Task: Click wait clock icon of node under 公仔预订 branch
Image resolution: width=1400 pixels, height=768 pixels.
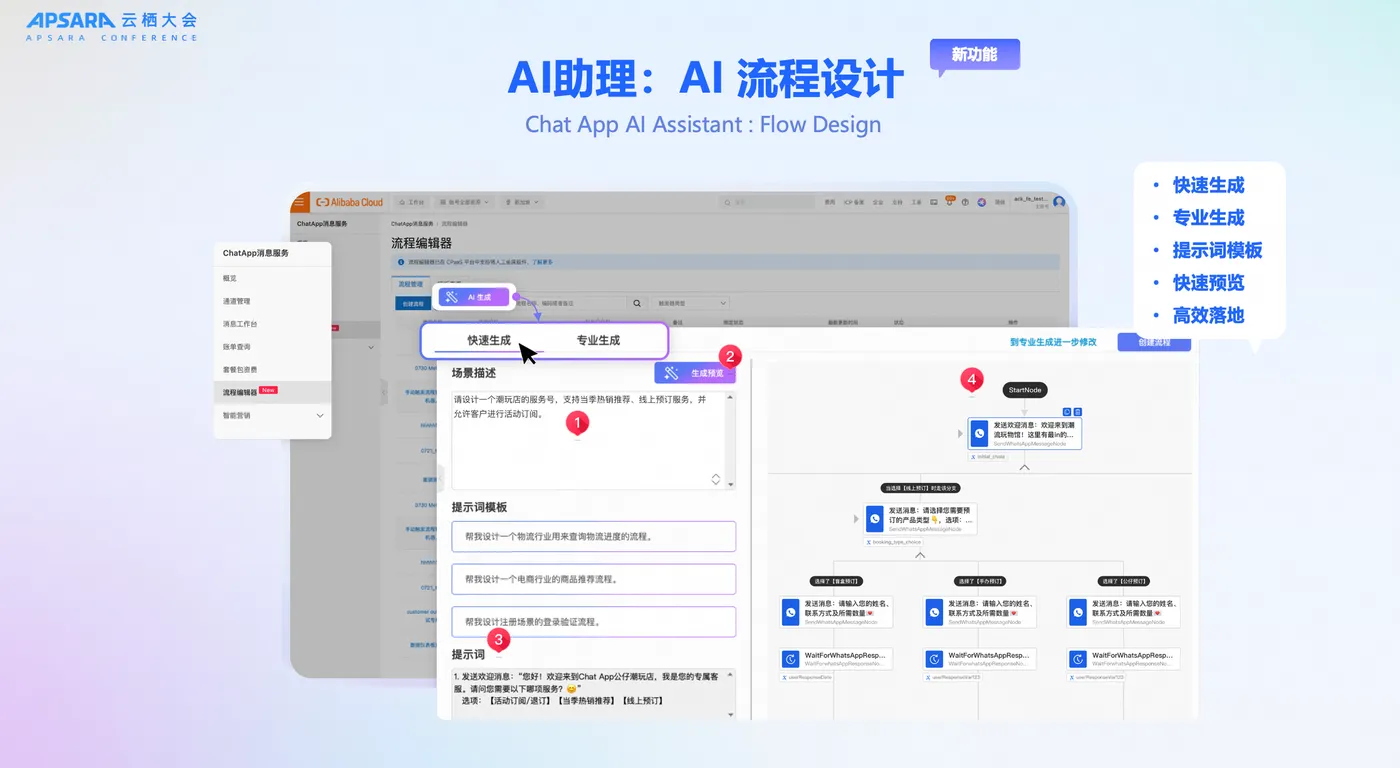Action: coord(1078,659)
